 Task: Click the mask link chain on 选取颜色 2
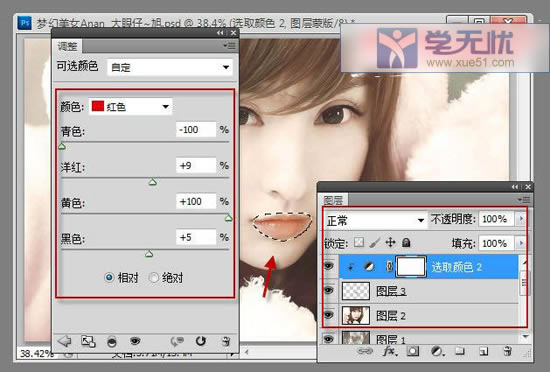pyautogui.click(x=389, y=267)
